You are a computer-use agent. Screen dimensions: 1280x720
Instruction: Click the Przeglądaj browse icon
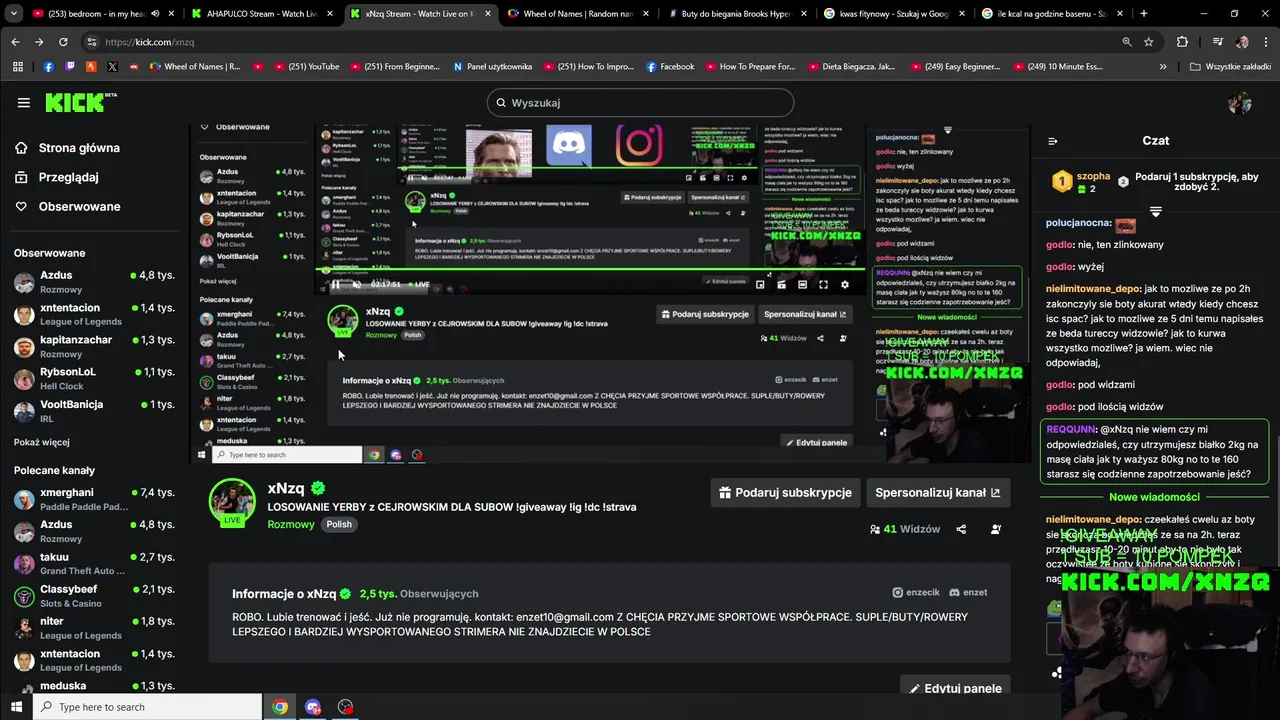point(21,177)
